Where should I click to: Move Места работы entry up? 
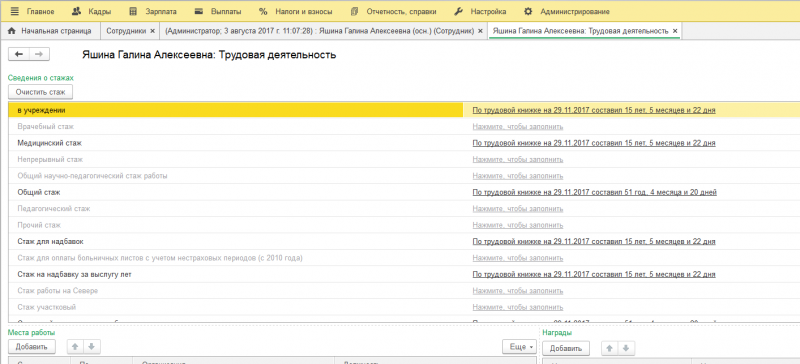[76, 347]
